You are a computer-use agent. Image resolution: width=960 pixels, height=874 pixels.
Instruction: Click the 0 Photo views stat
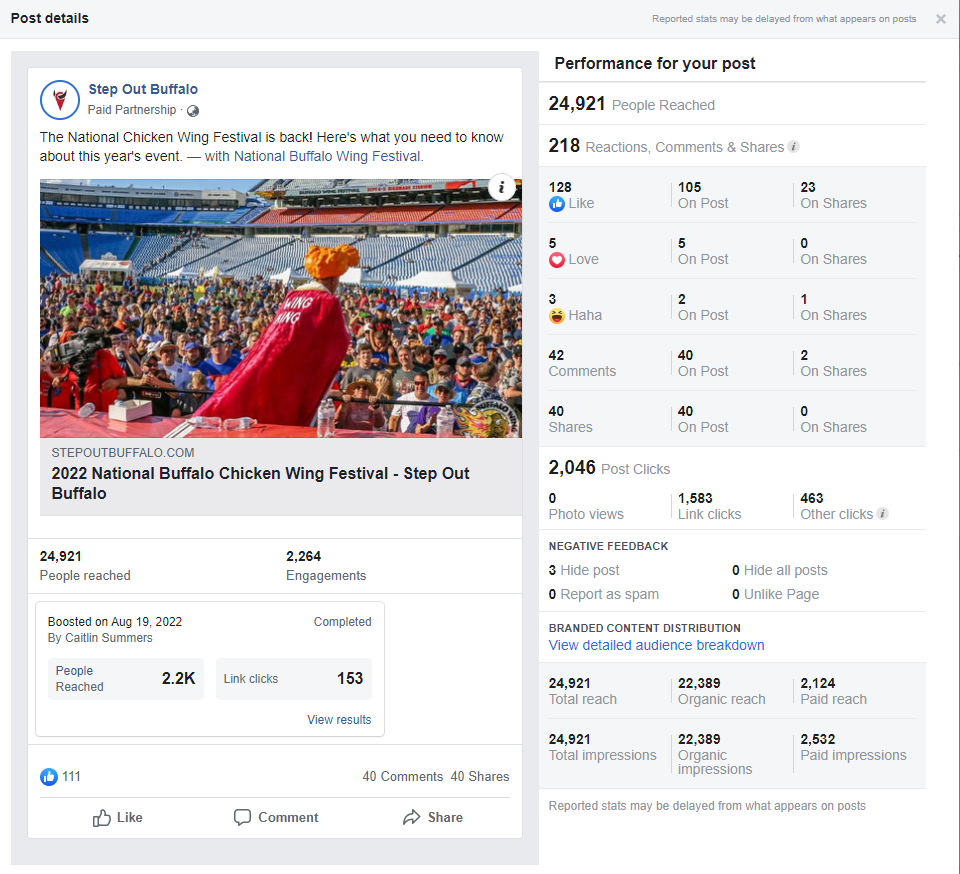click(x=586, y=506)
